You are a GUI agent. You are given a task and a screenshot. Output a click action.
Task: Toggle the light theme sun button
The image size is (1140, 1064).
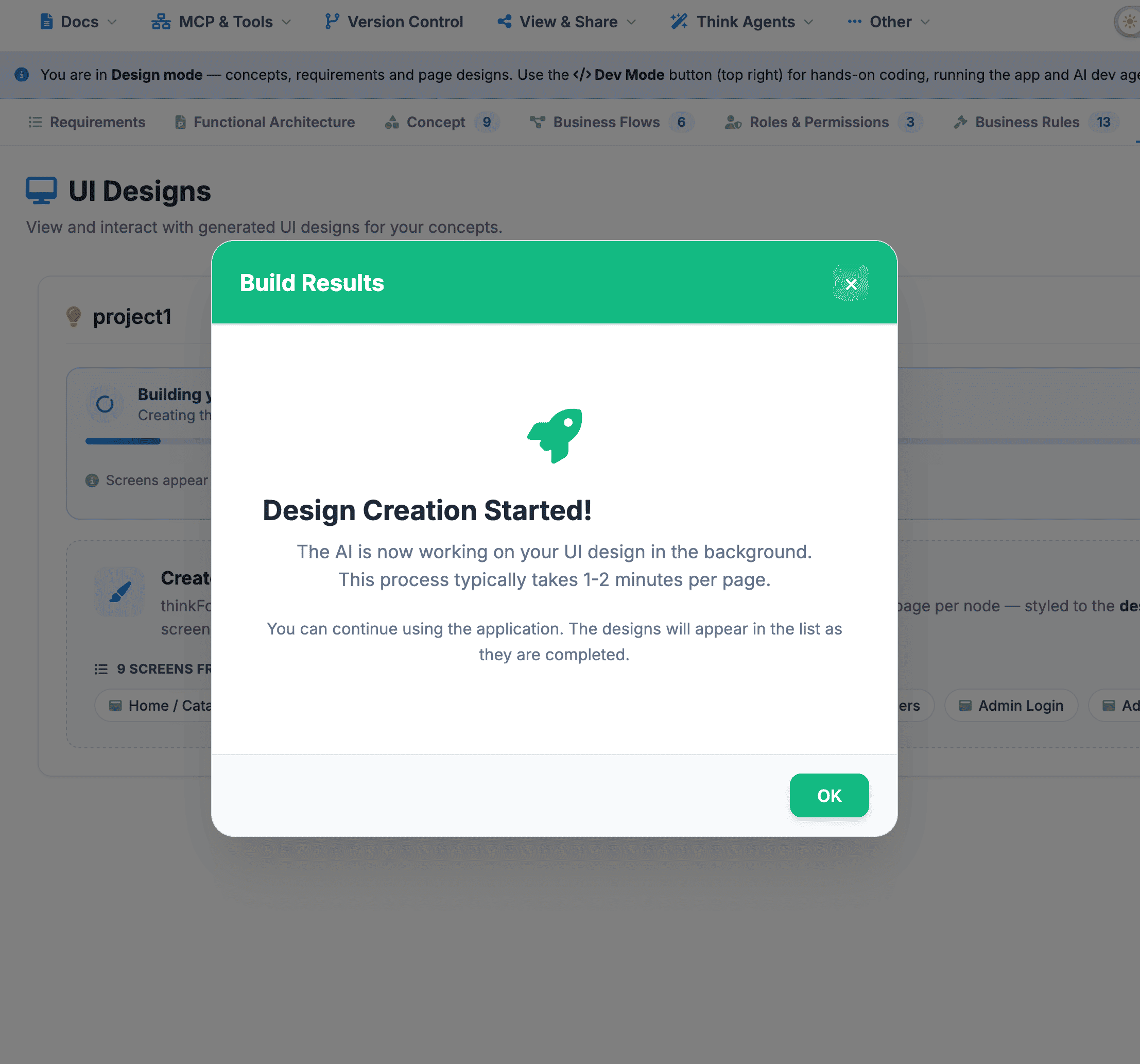pyautogui.click(x=1129, y=22)
